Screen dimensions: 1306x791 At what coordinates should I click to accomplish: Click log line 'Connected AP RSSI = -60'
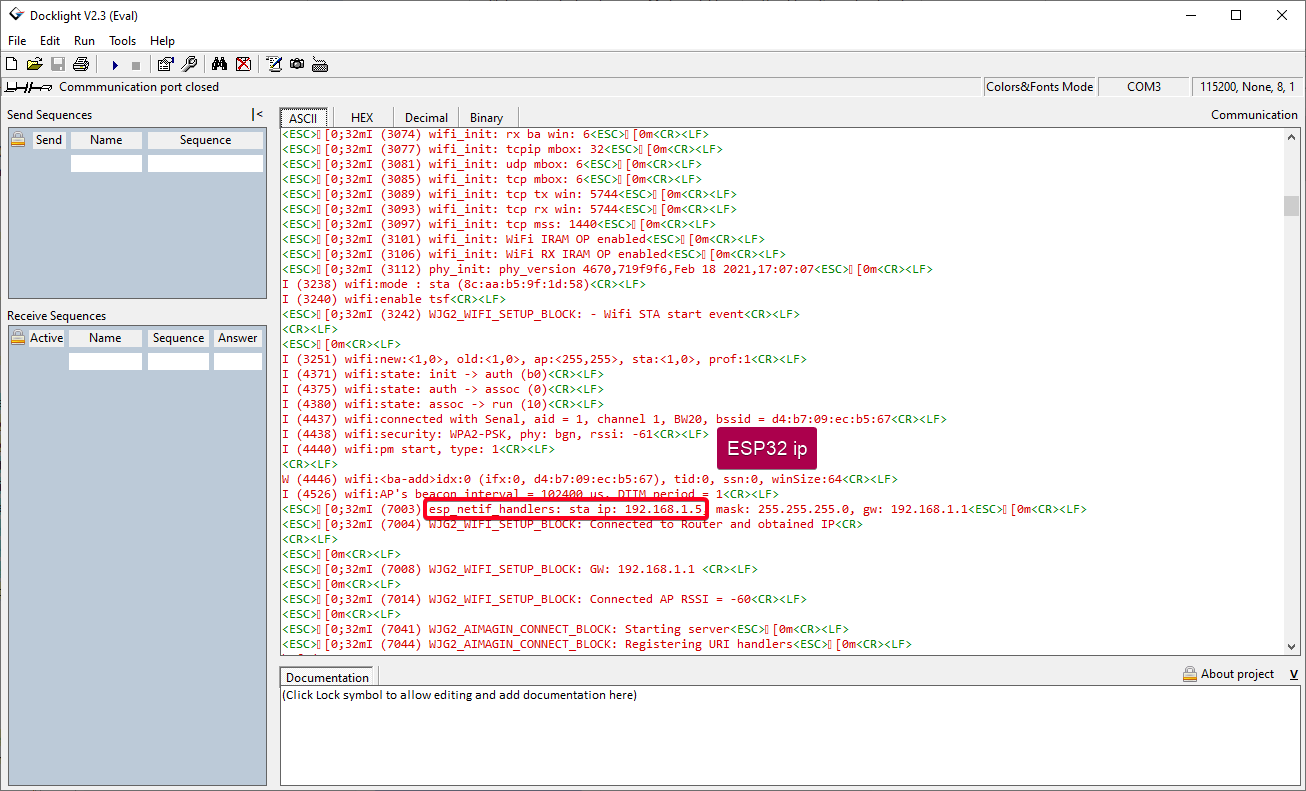tap(544, 599)
